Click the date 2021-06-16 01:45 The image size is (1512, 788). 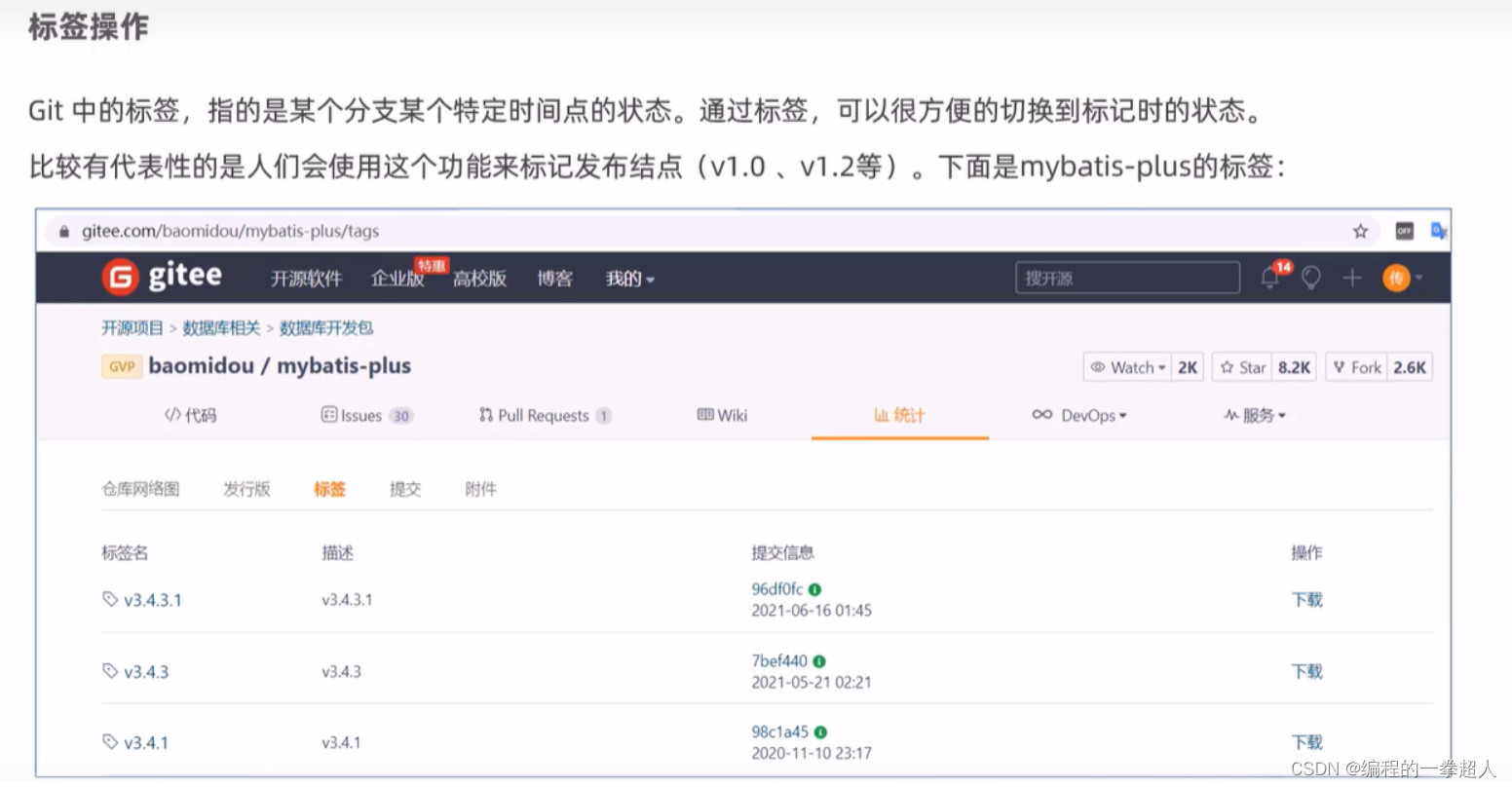(812, 611)
